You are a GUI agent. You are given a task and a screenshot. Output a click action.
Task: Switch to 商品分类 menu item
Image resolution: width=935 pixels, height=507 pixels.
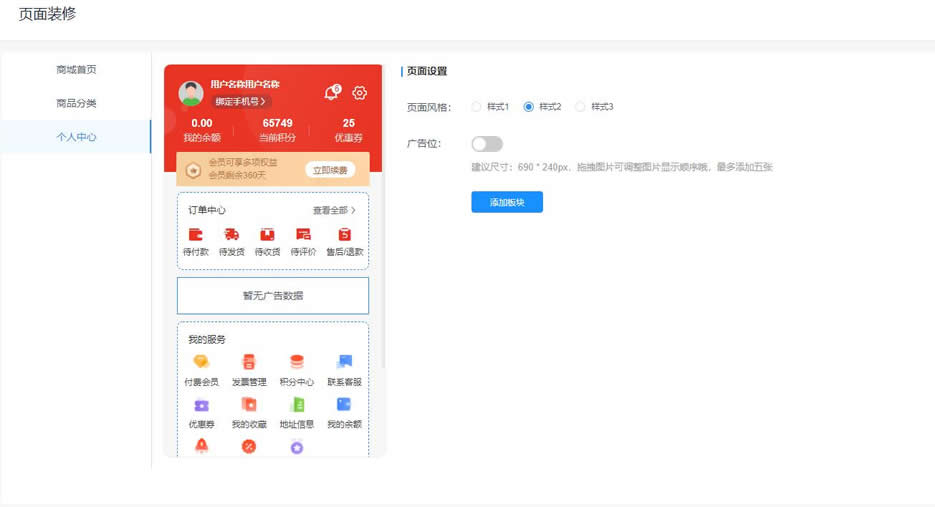click(76, 103)
